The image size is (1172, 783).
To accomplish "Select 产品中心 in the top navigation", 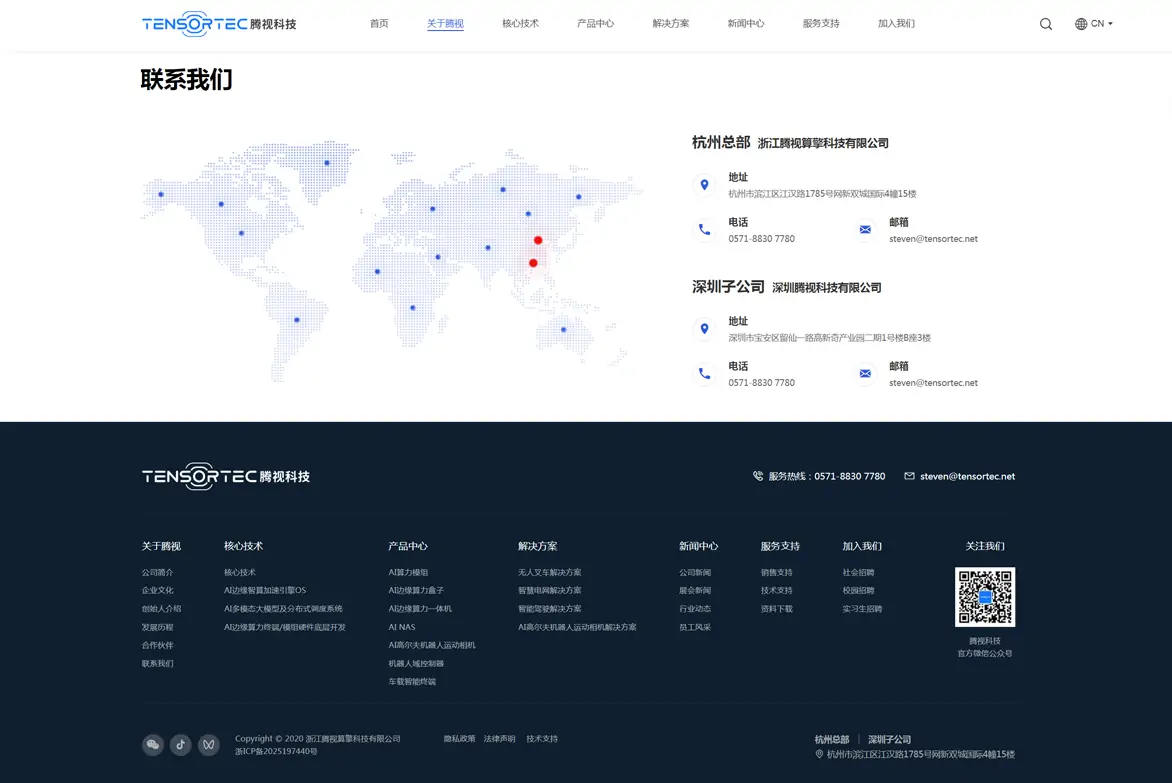I will (595, 24).
